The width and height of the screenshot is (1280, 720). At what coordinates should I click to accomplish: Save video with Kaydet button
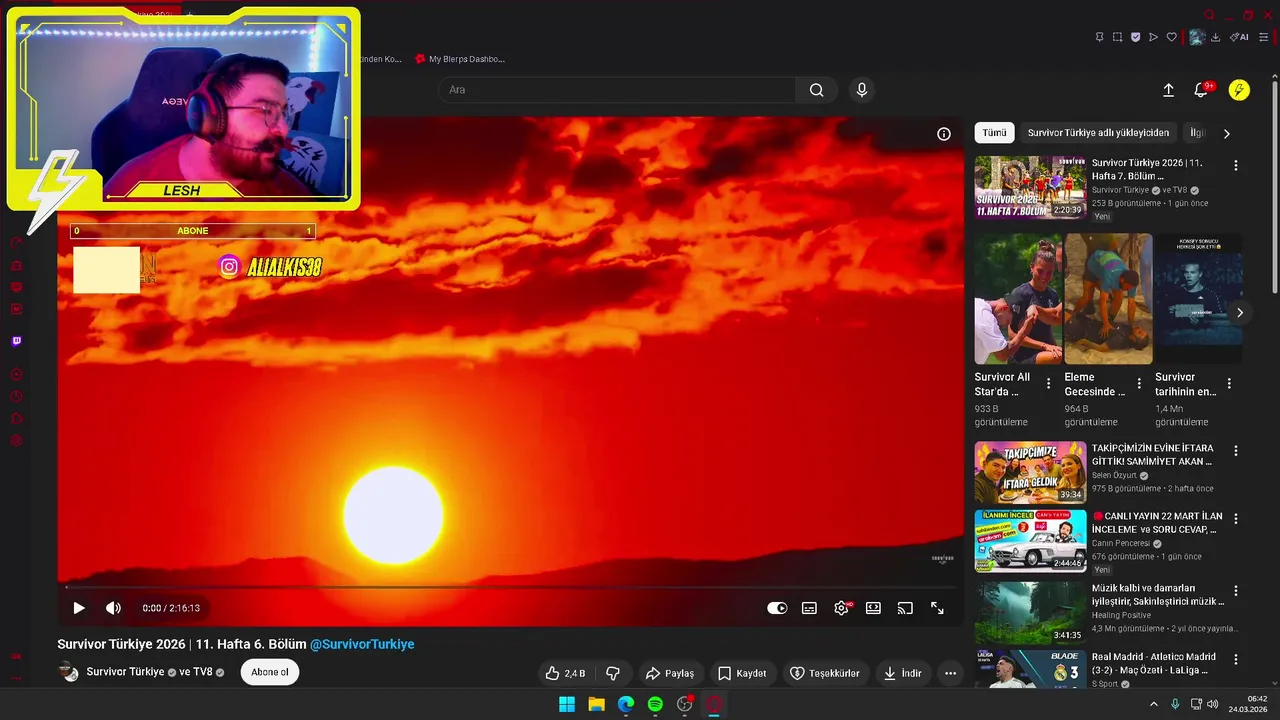[x=742, y=673]
